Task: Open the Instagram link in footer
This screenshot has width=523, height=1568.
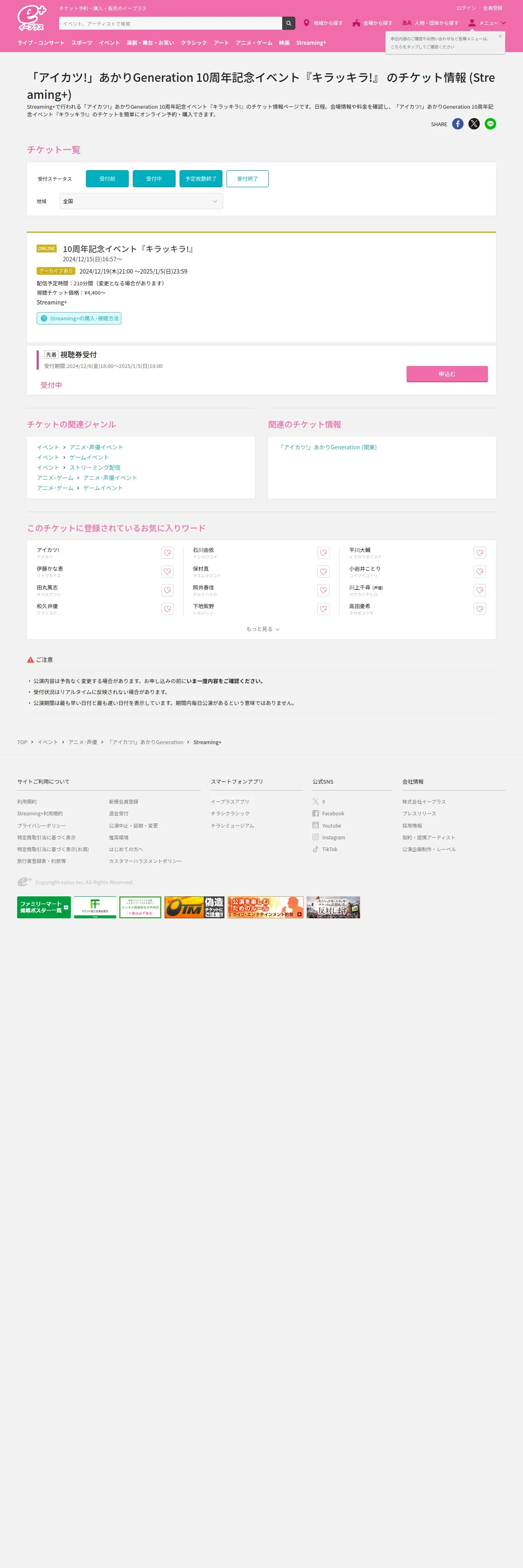Action: coord(329,838)
